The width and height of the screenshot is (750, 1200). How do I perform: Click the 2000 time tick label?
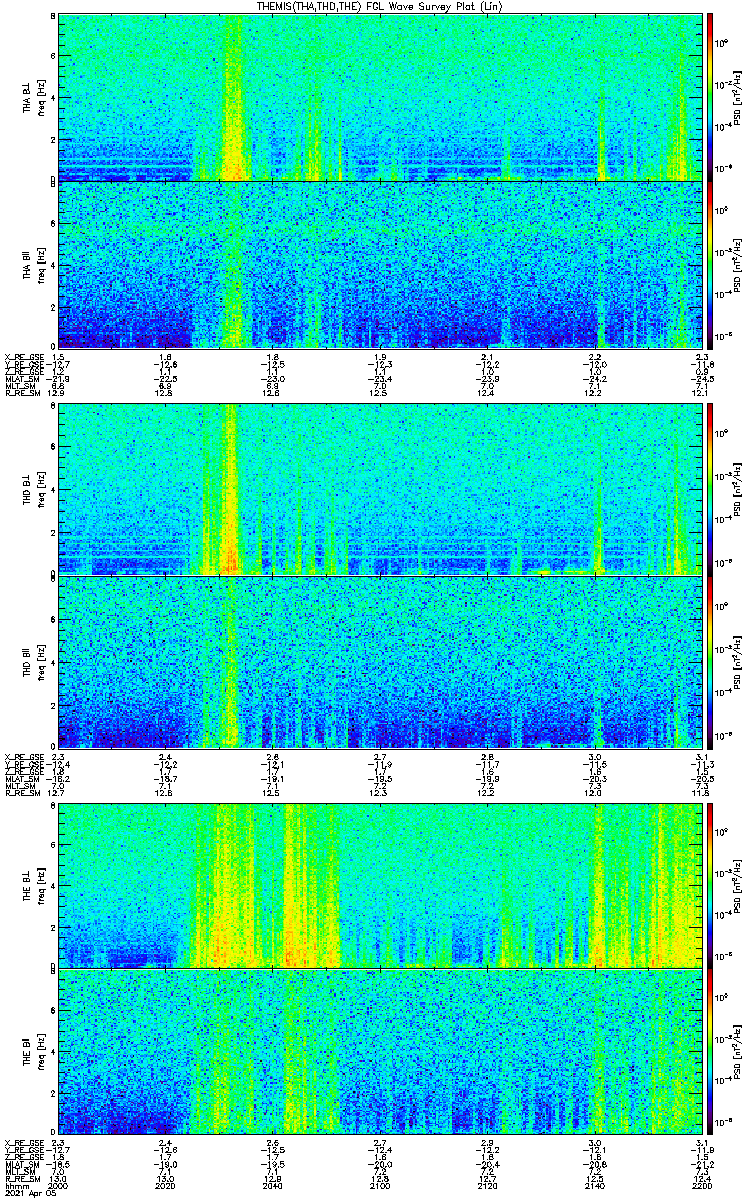click(x=58, y=1186)
